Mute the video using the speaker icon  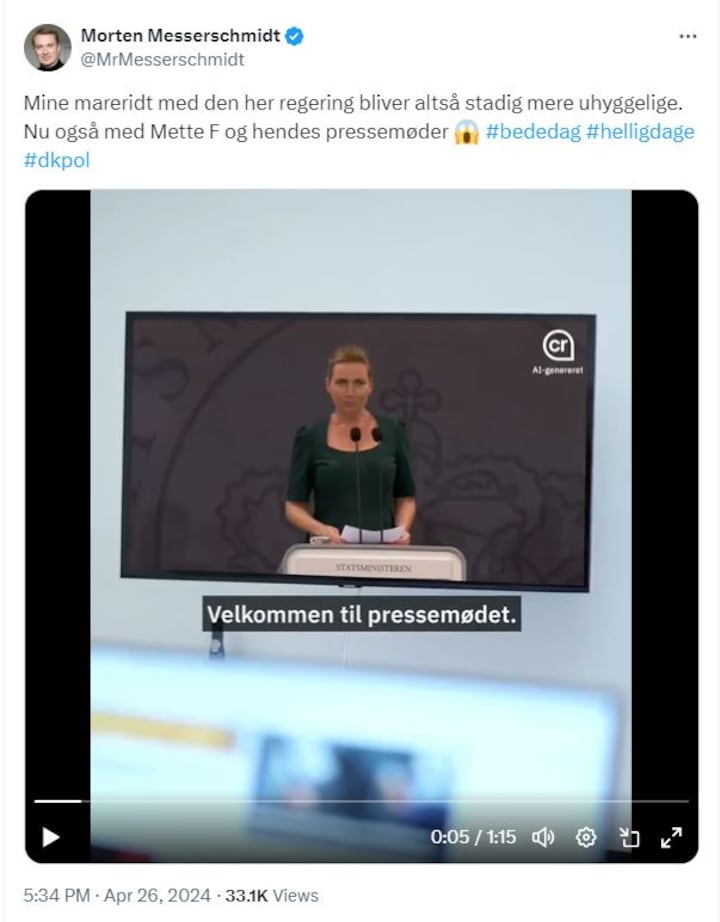pos(542,837)
